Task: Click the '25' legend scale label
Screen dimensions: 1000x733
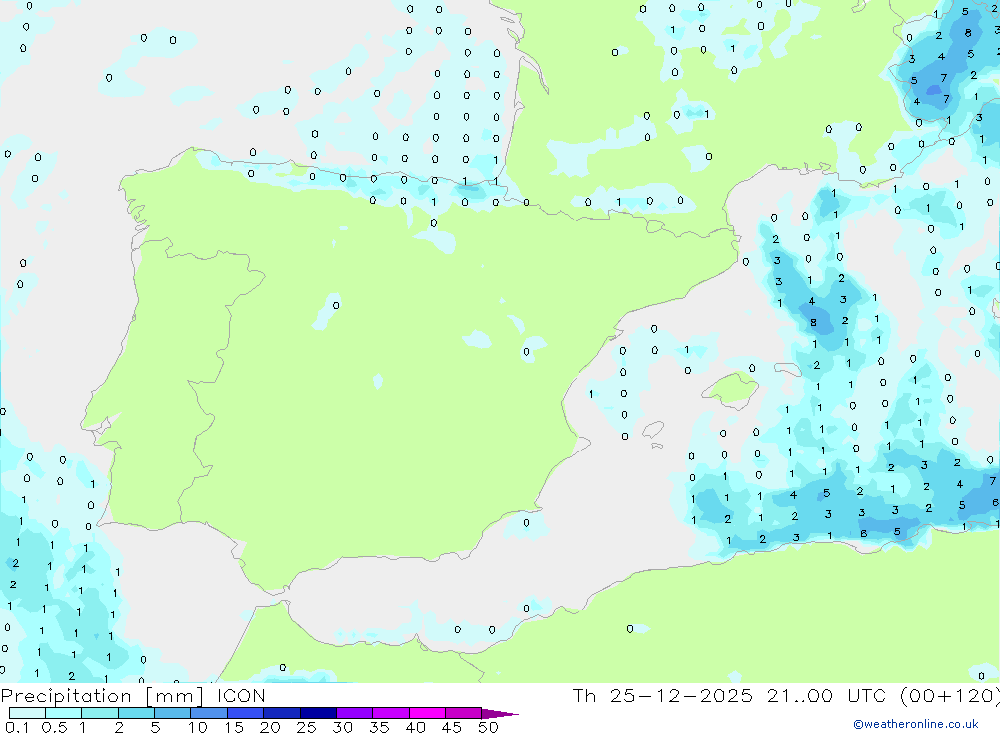Action: [306, 727]
